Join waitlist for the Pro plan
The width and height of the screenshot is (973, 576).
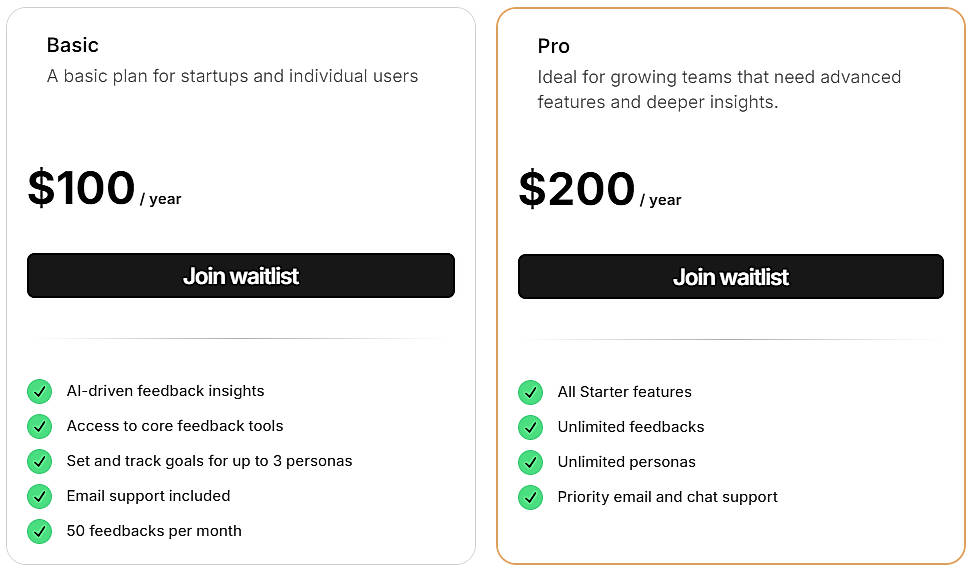pos(730,276)
